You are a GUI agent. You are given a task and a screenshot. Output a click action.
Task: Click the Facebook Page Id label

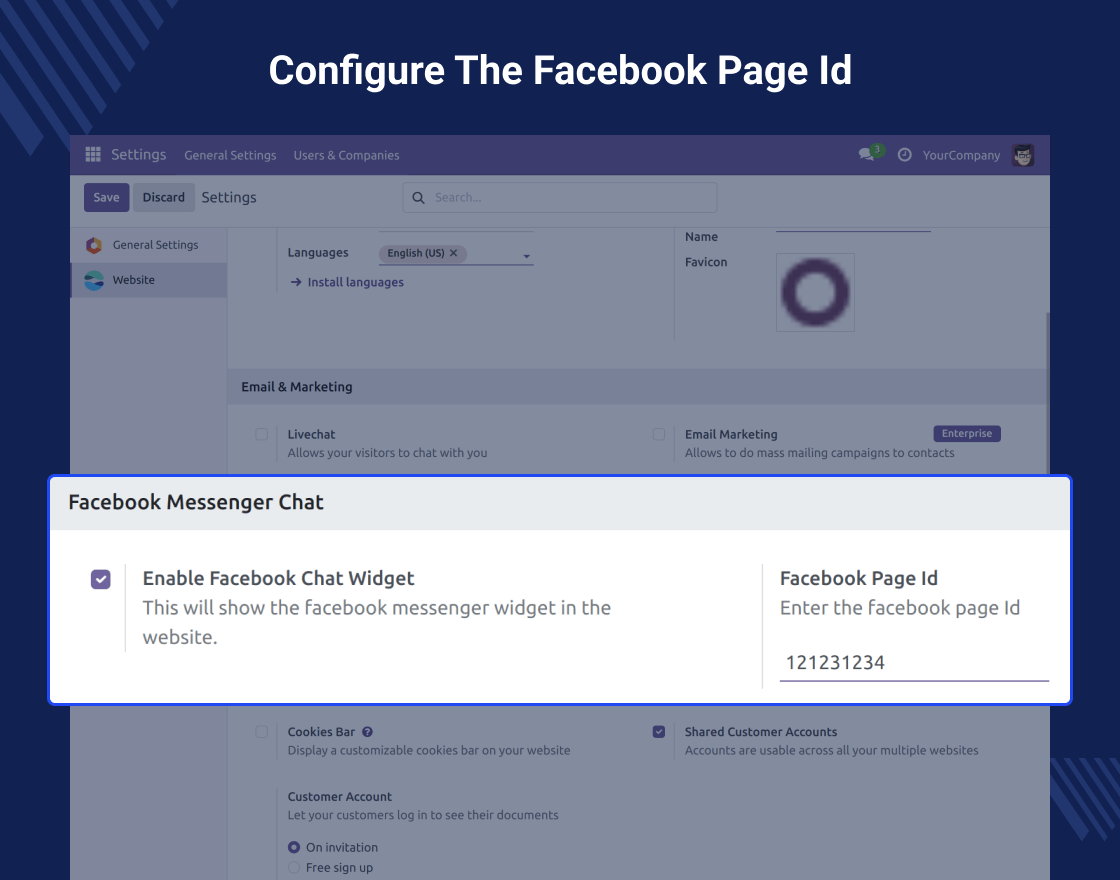[x=859, y=579]
